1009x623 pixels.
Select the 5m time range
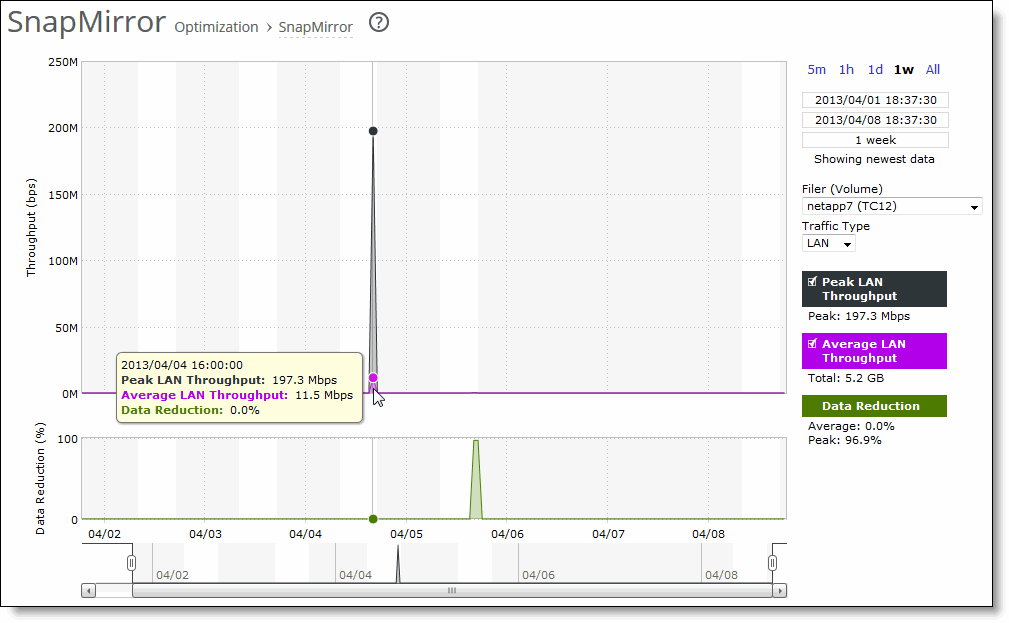click(816, 69)
